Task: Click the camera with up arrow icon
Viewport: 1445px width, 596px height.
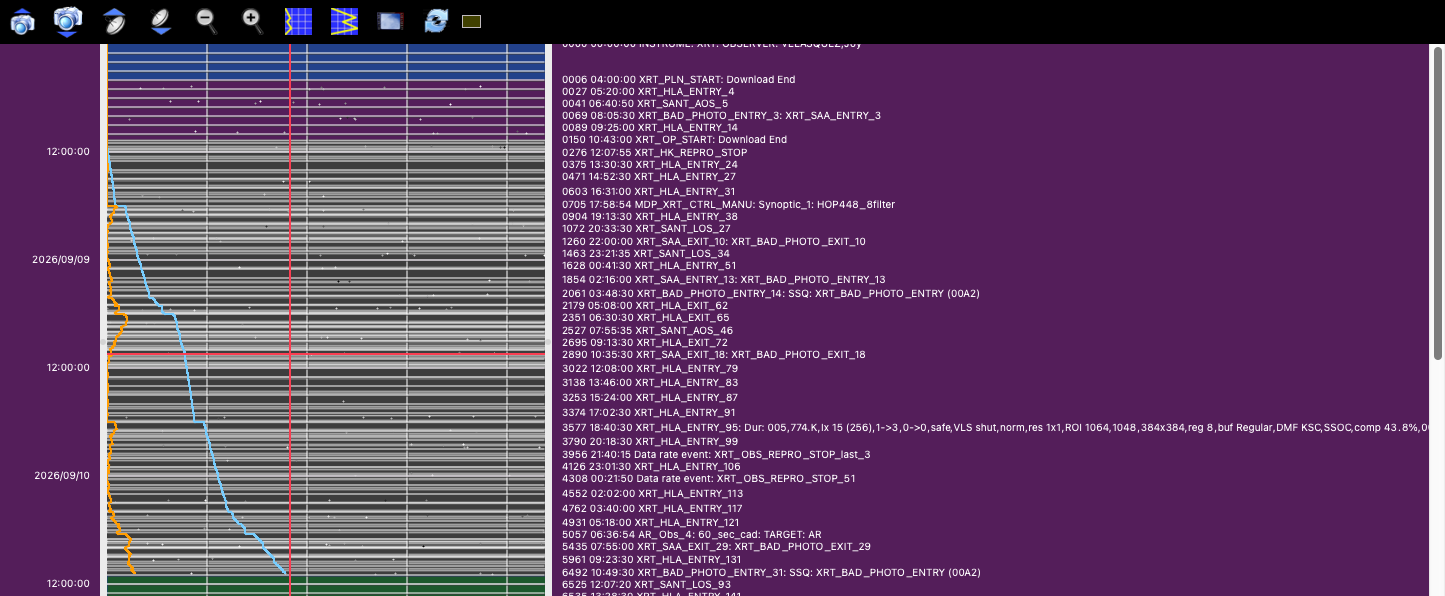Action: click(22, 21)
